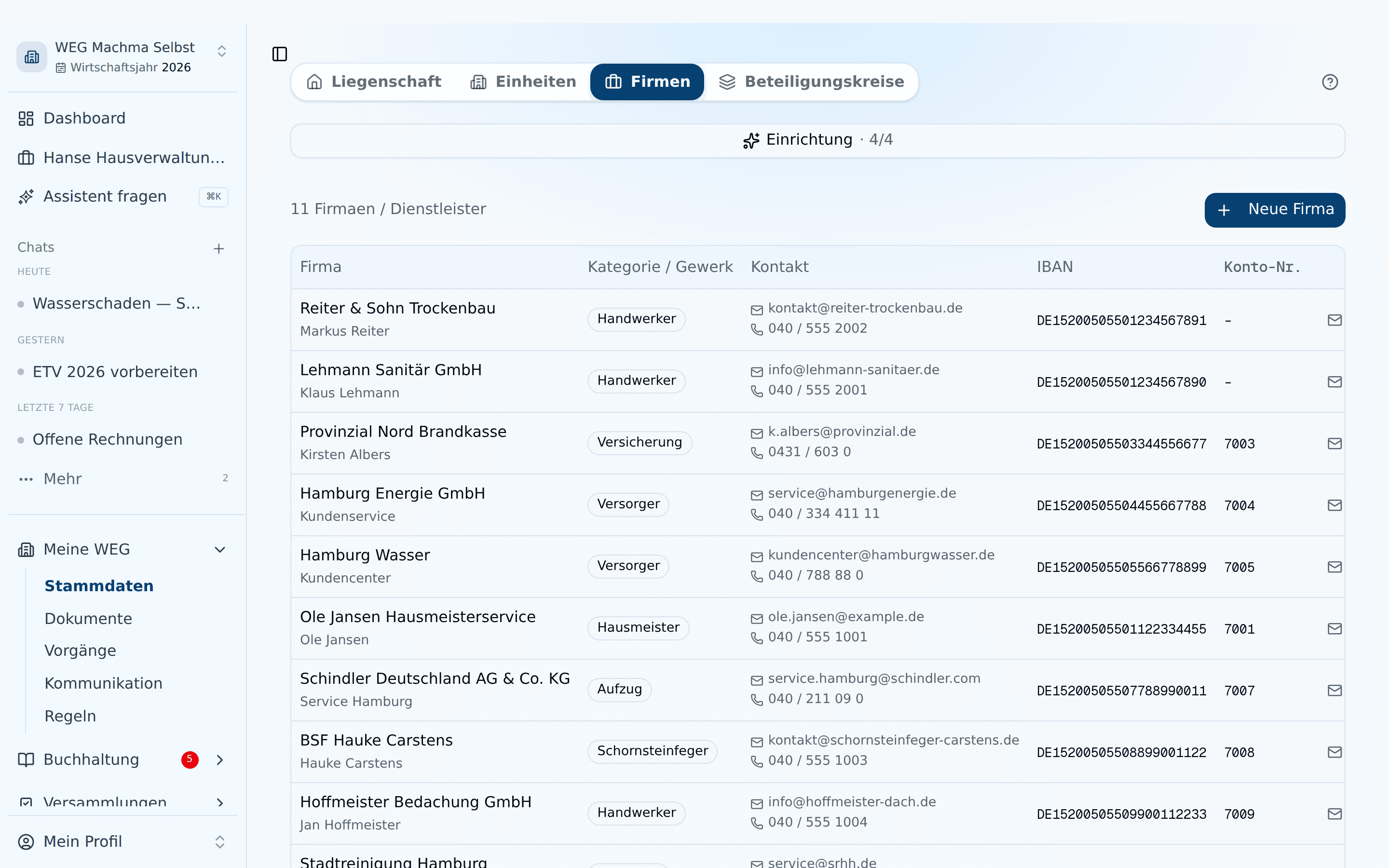Show more chats via Mehr

point(123,479)
